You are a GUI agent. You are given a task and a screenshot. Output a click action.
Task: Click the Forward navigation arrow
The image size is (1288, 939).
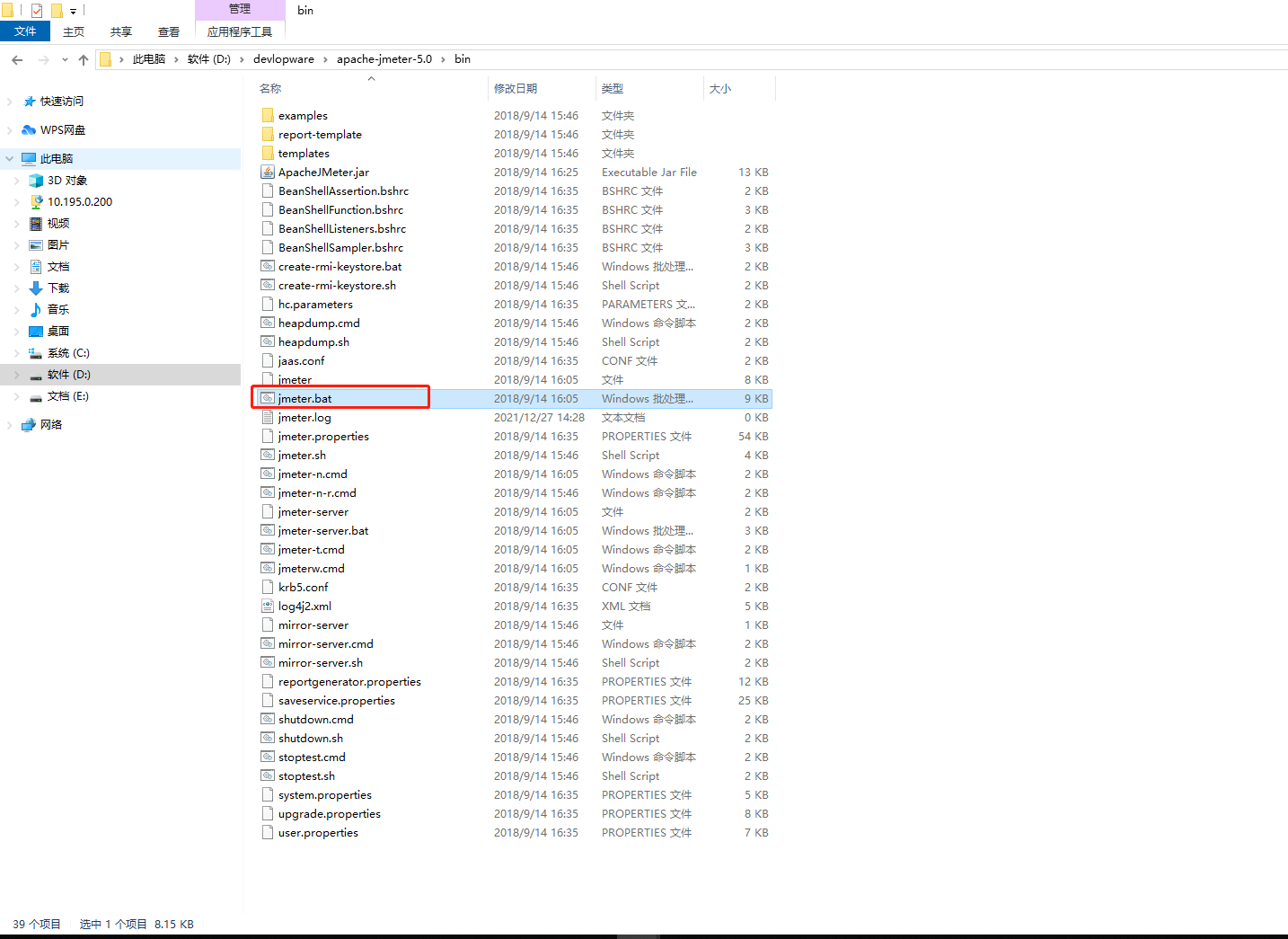tap(43, 59)
